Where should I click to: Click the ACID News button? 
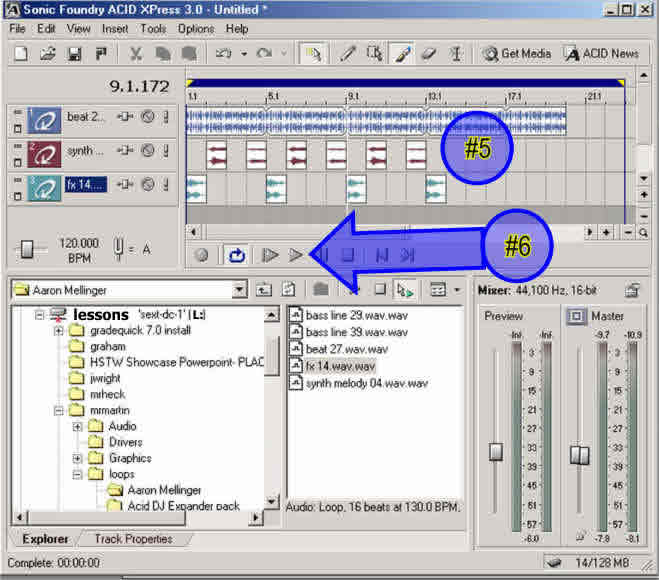point(600,53)
